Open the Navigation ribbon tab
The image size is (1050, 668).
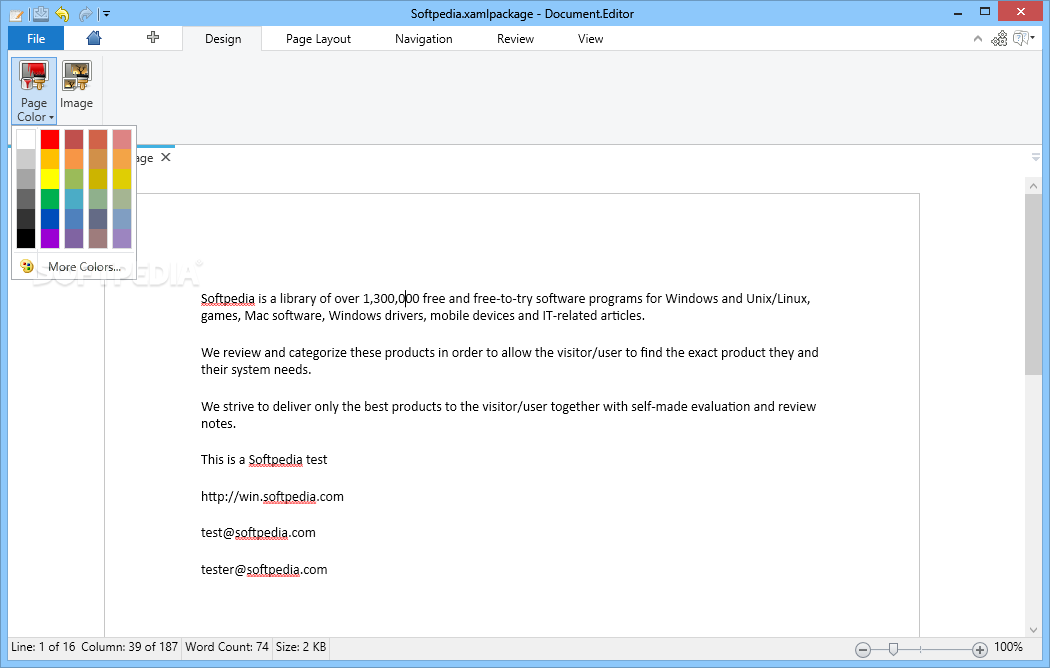click(423, 39)
